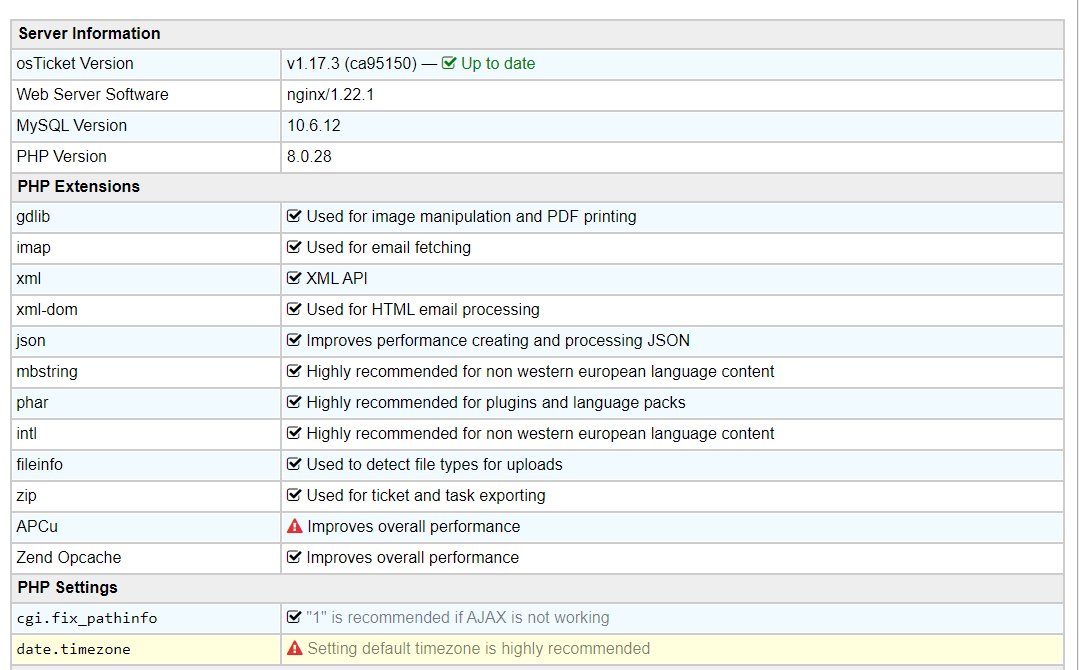Click the APCu extension name
The image size is (1079, 670).
point(37,526)
